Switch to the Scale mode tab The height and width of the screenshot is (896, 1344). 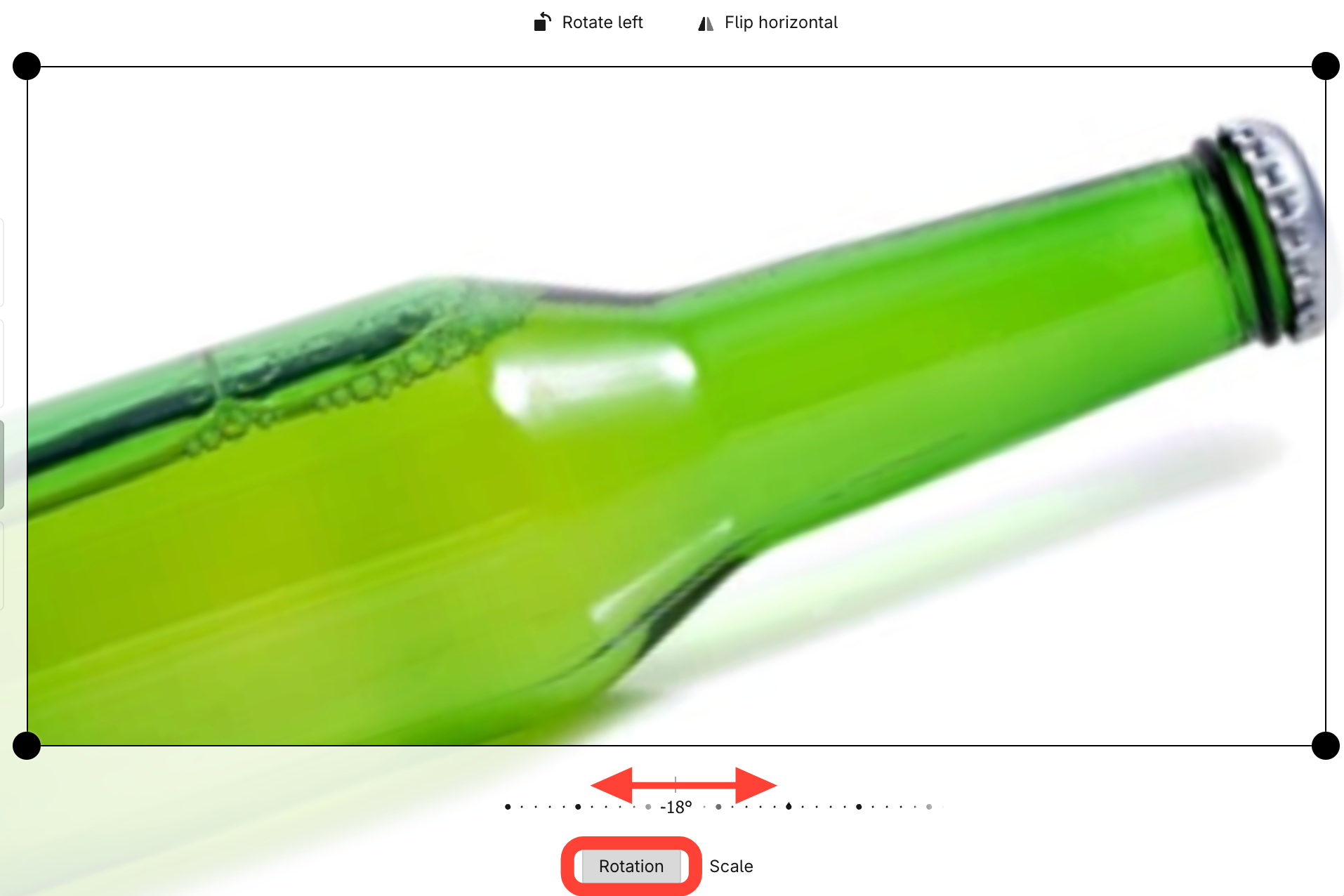point(731,866)
